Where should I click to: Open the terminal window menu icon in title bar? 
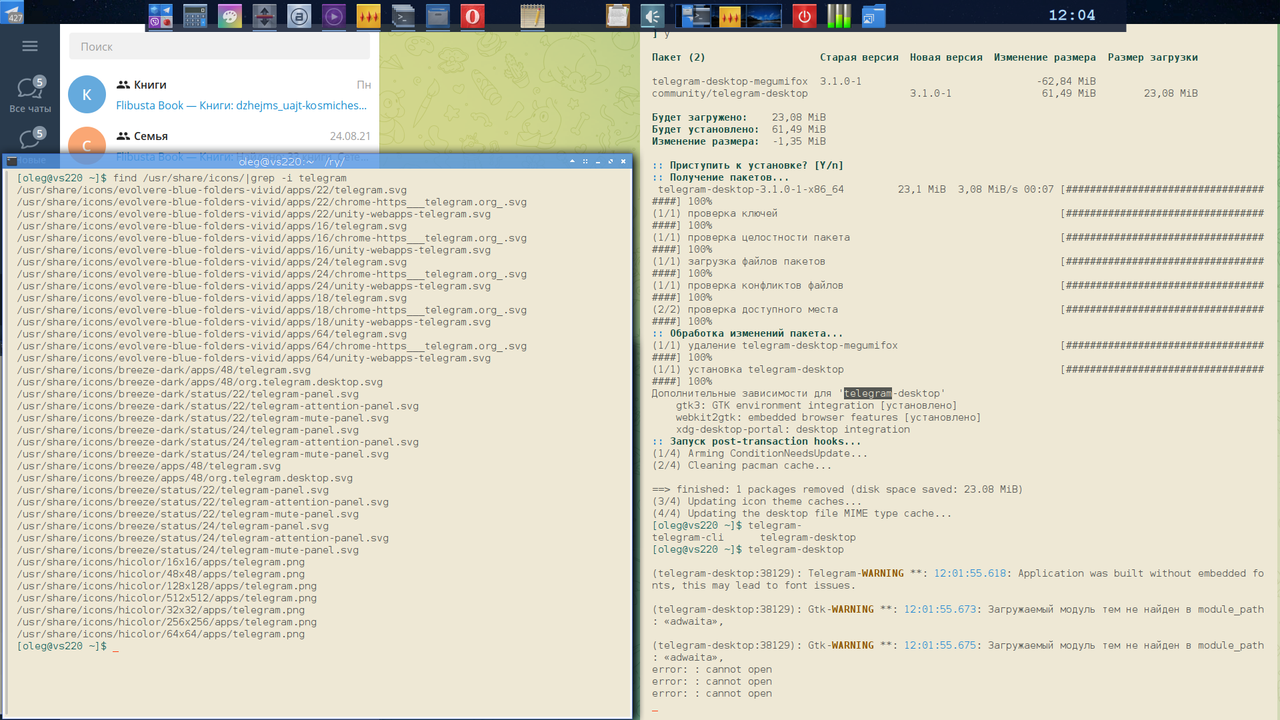tap(11, 161)
